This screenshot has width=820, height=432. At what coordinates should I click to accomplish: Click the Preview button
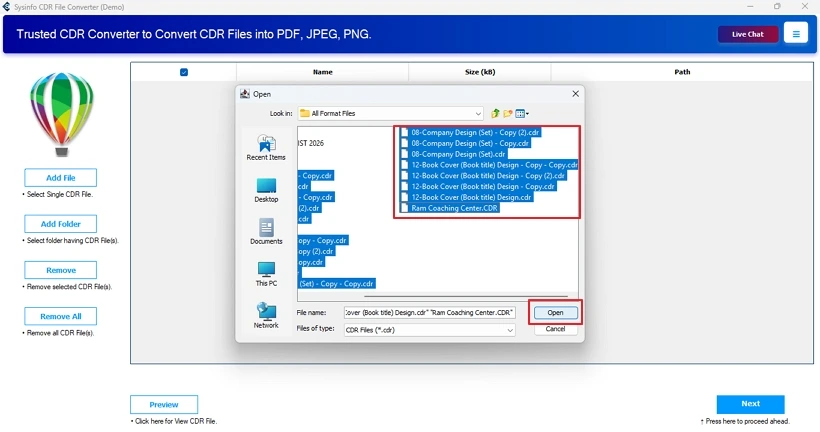pos(164,405)
